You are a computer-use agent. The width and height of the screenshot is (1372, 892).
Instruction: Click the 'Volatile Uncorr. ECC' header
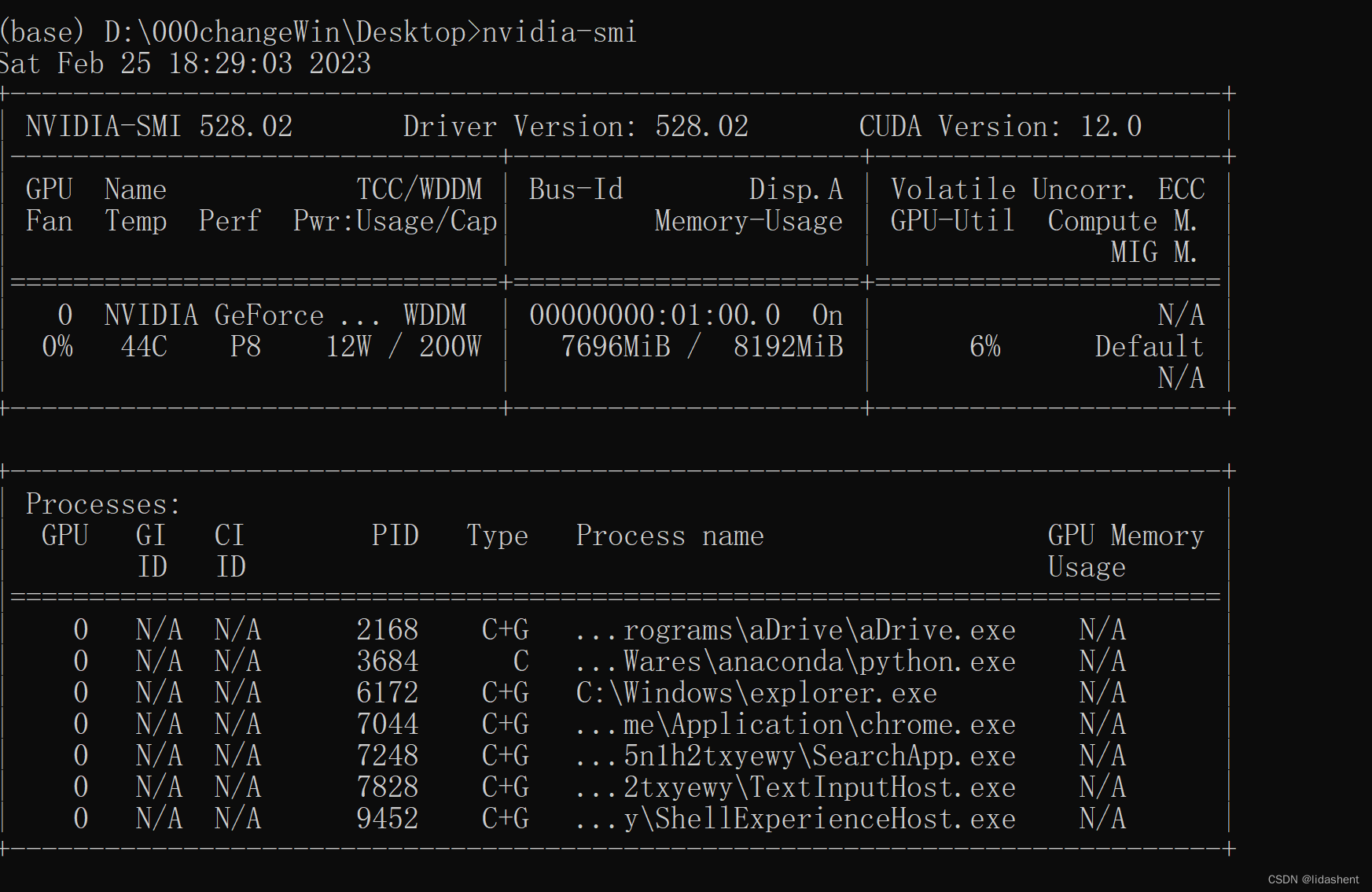[x=1047, y=190]
